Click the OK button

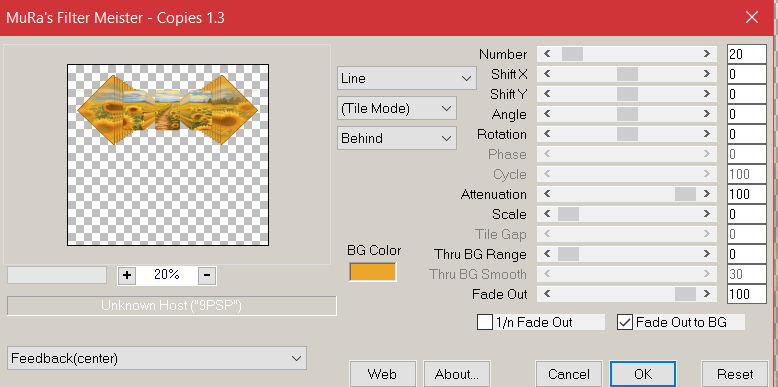tap(643, 374)
